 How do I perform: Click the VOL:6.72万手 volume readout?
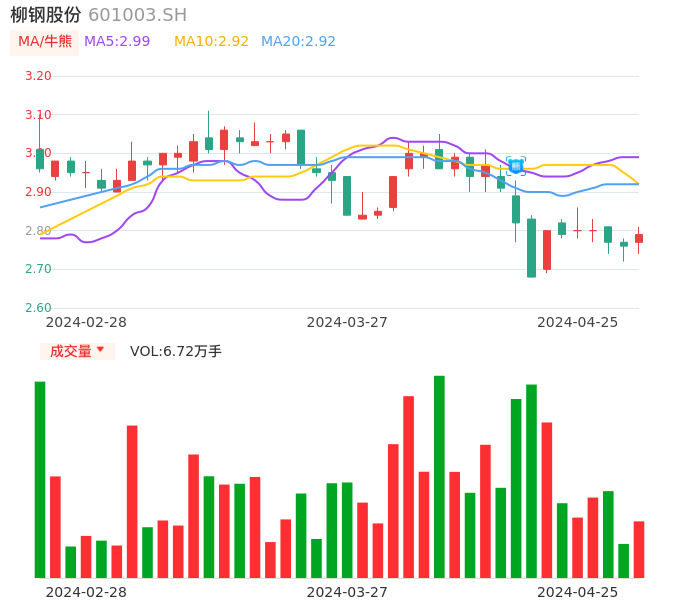coord(176,351)
